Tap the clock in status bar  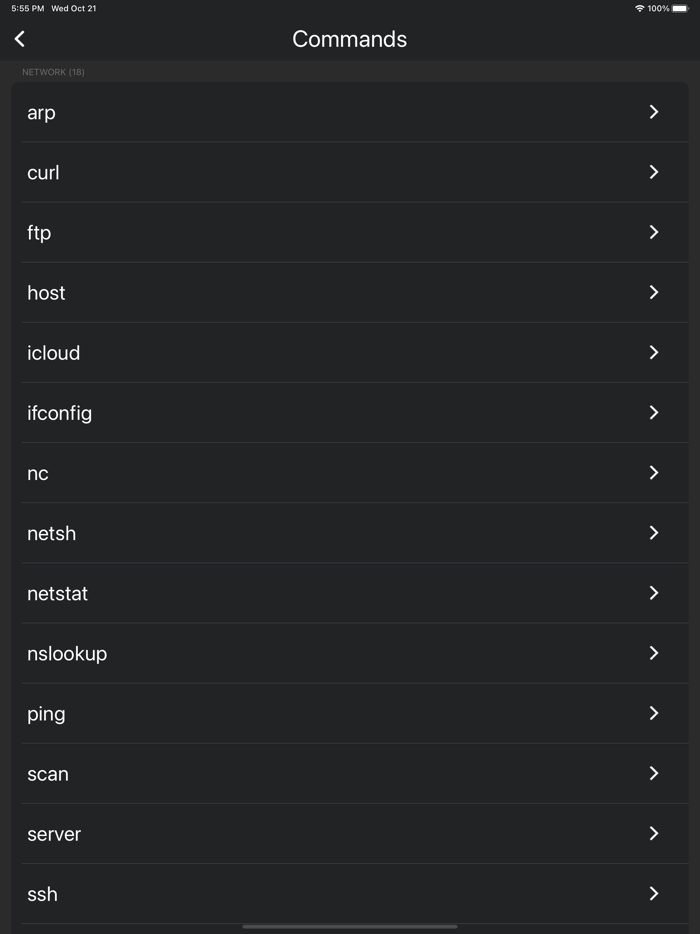tap(27, 8)
